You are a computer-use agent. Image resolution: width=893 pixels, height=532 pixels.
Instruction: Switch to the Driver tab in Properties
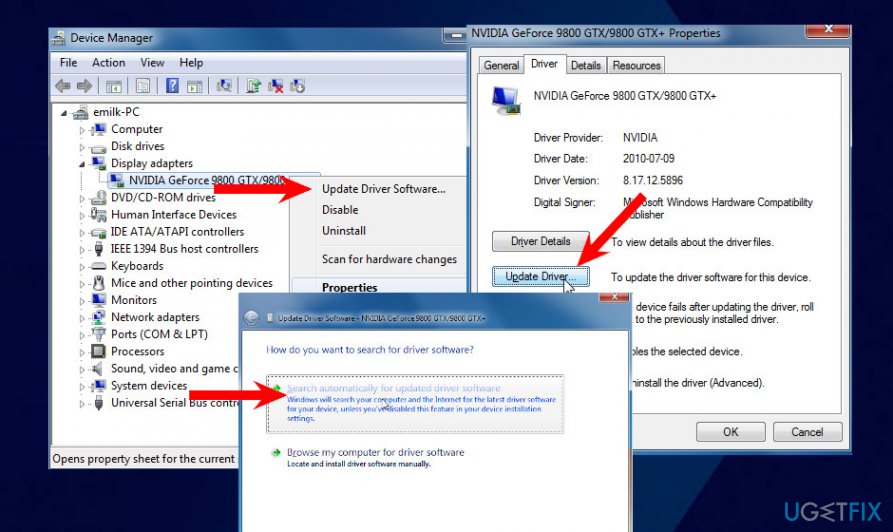coord(544,64)
